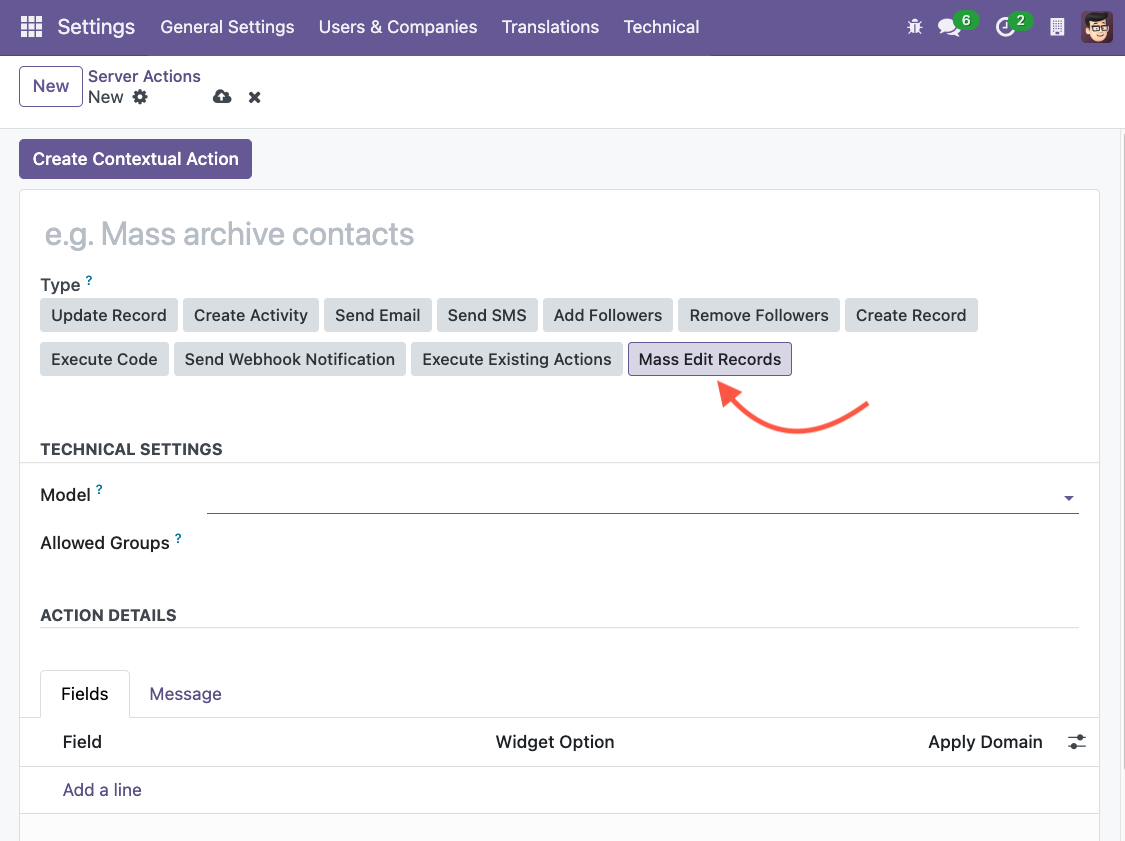Click the Apply Domain column header

(x=985, y=741)
